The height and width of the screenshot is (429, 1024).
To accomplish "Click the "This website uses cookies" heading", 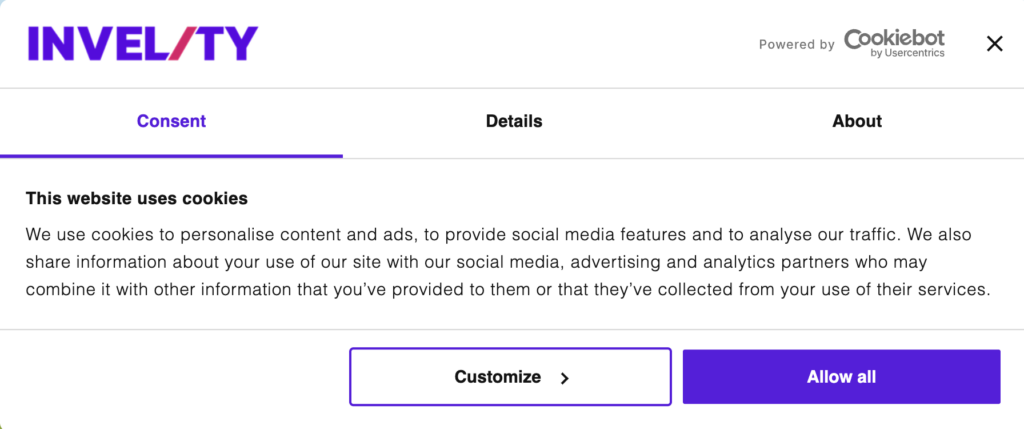I will [x=136, y=198].
